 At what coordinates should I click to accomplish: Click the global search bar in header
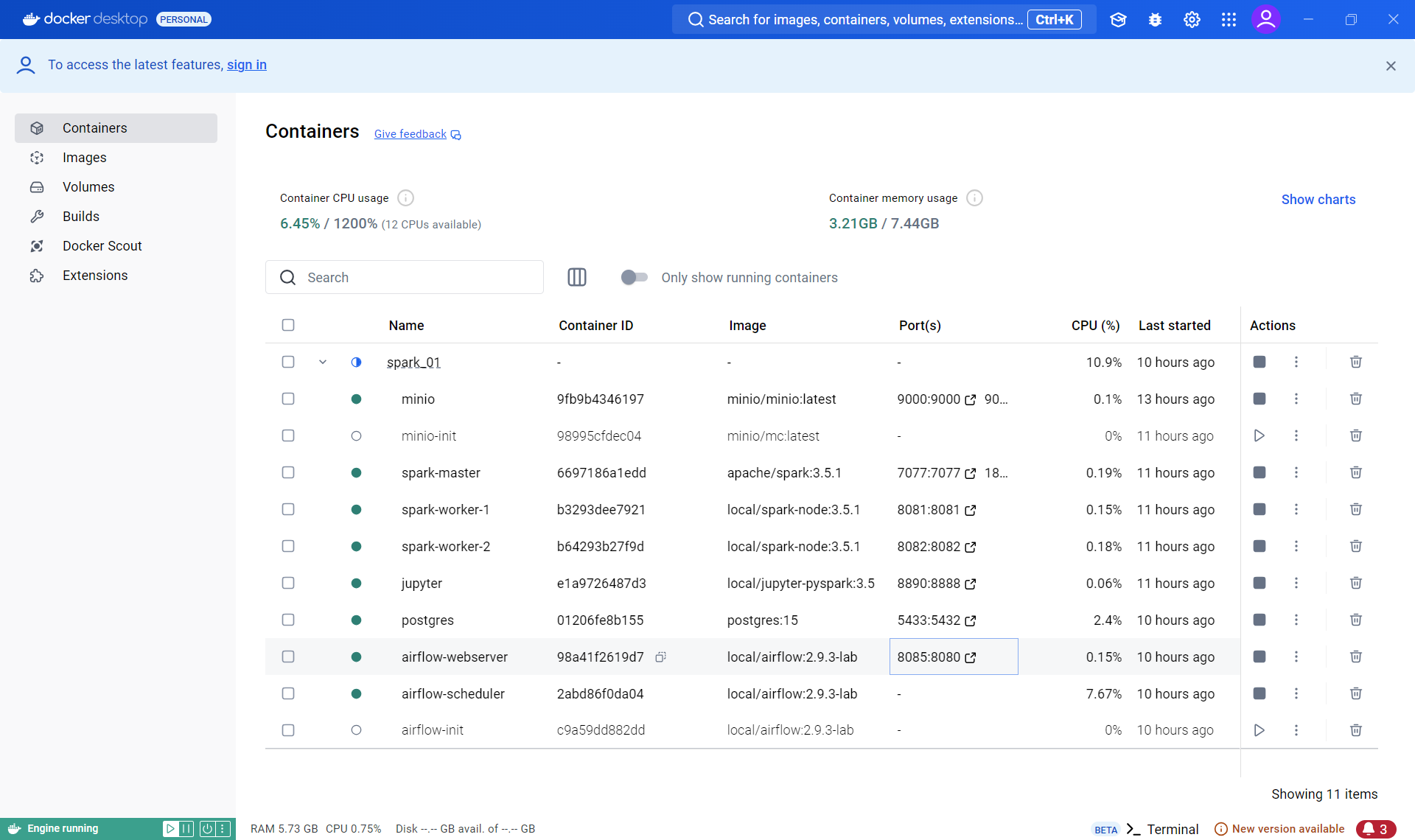(884, 20)
